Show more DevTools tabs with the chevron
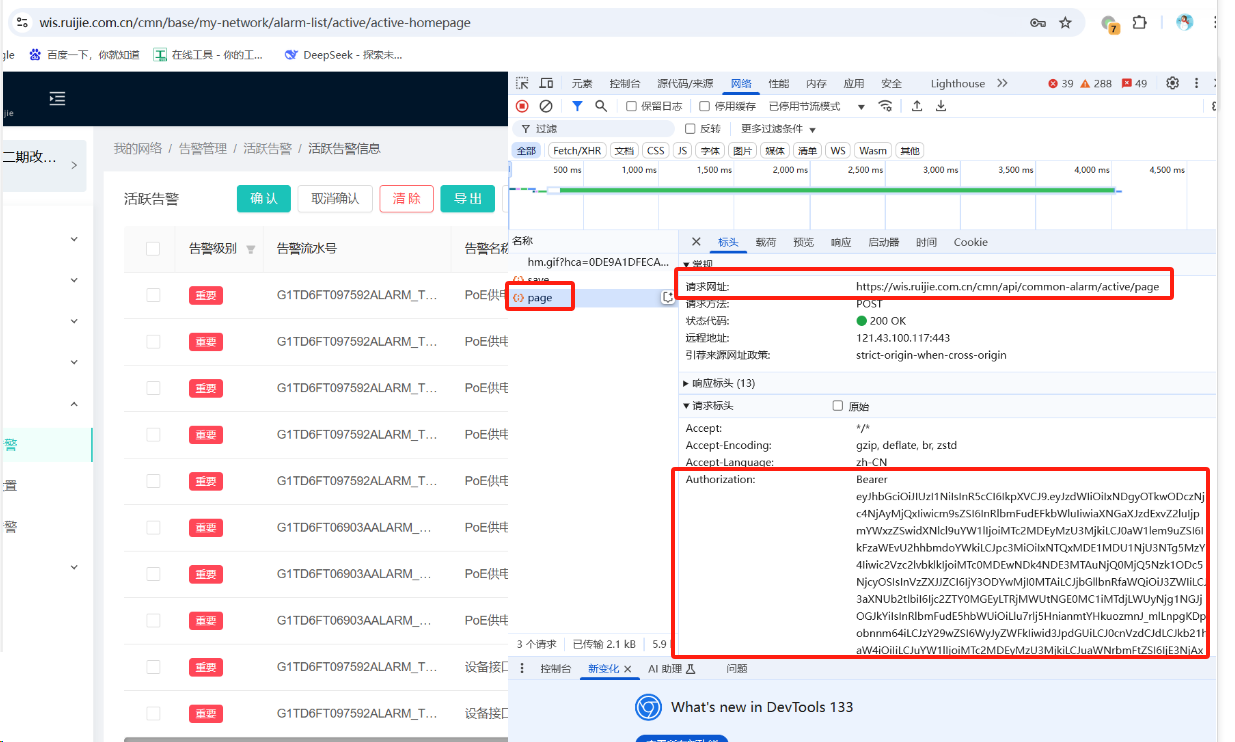Screen dimensions: 1235x742 (x=1002, y=83)
